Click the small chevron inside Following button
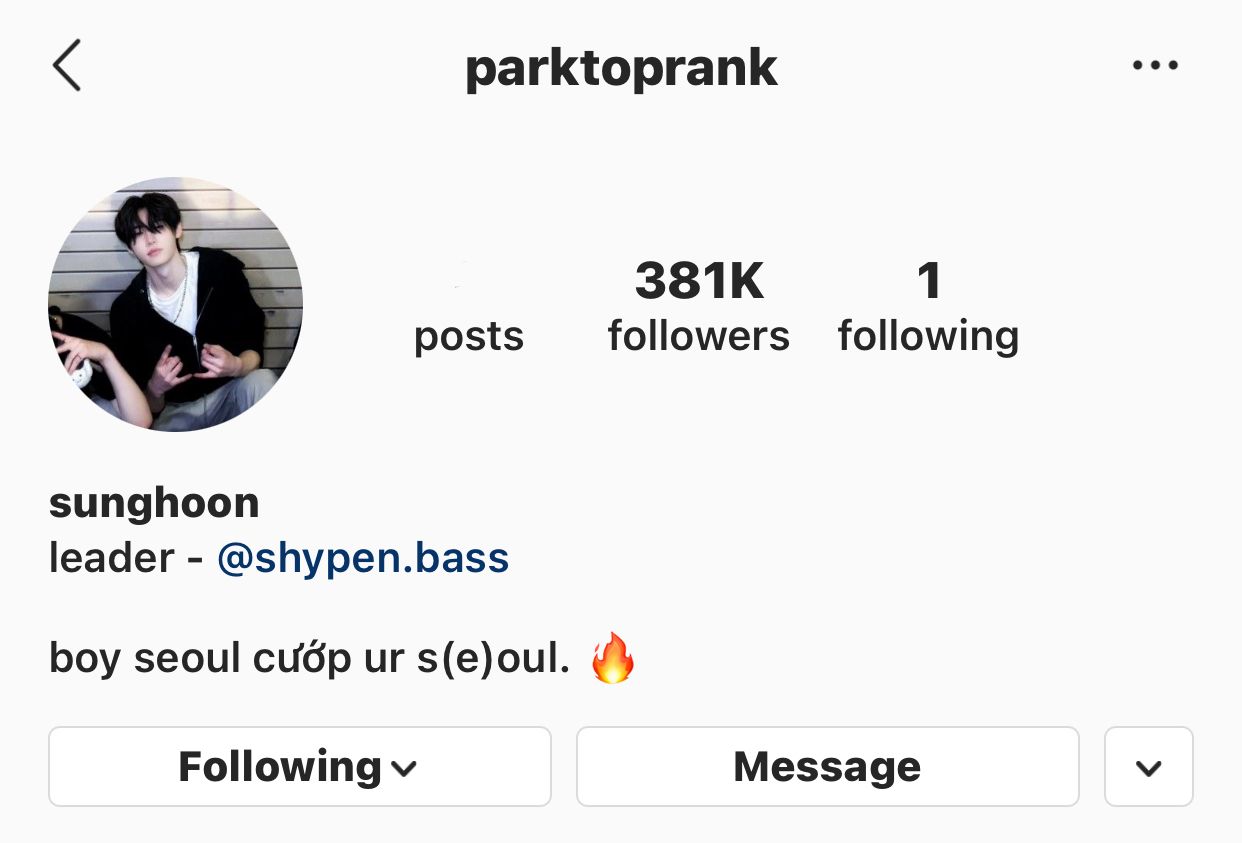1242x843 pixels. (404, 769)
